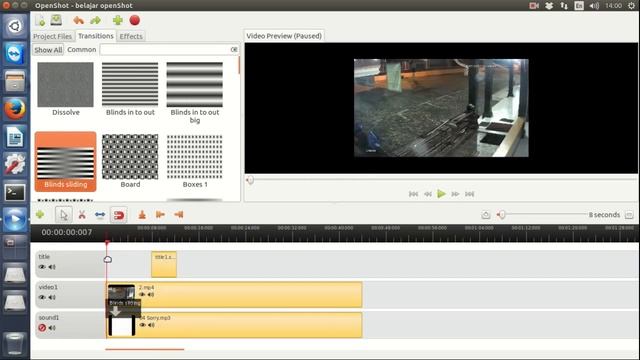Click the zoom in icon right of 8 seconds

click(629, 215)
